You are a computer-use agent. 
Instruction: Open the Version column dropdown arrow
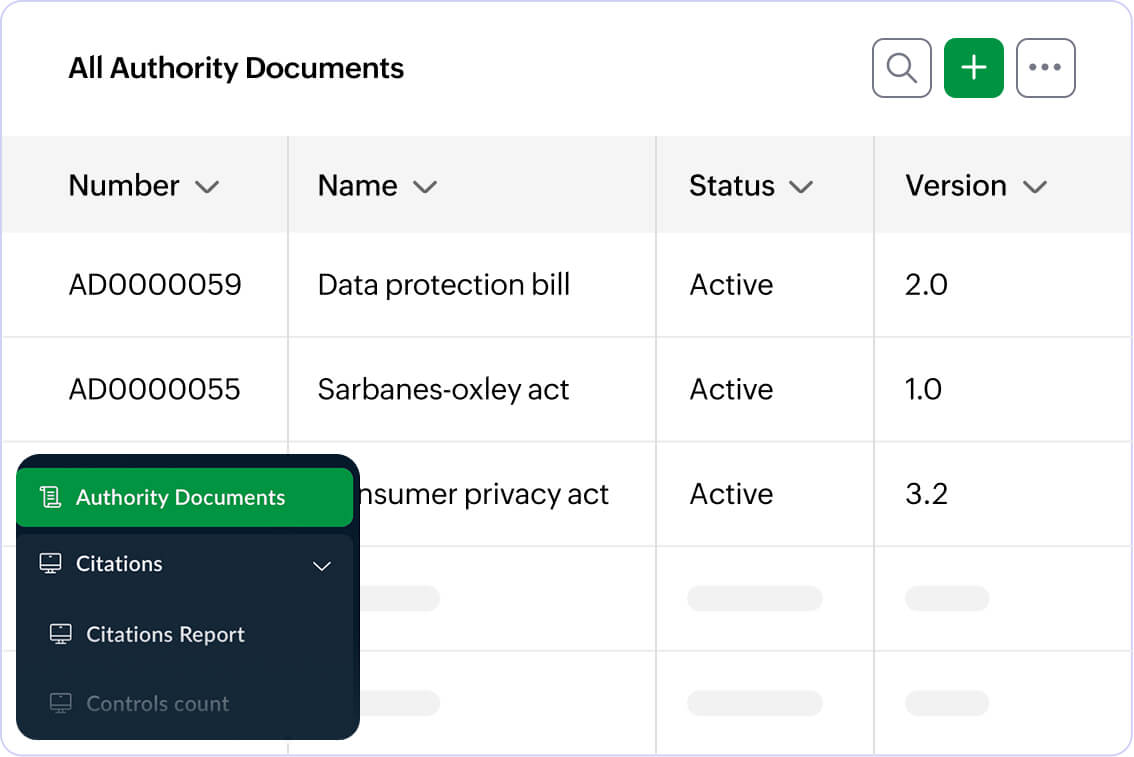coord(1035,187)
